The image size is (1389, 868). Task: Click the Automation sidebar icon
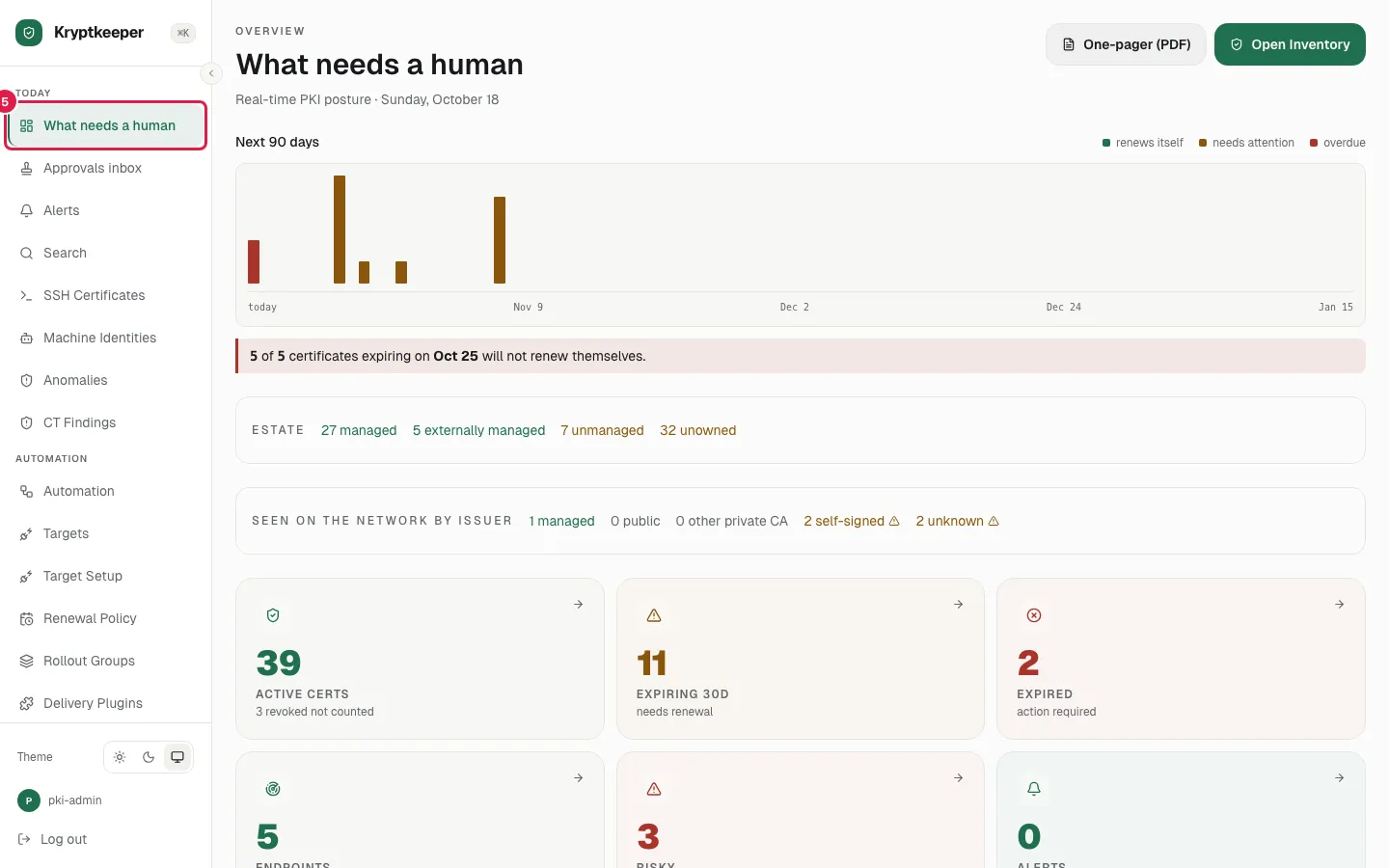tap(27, 491)
